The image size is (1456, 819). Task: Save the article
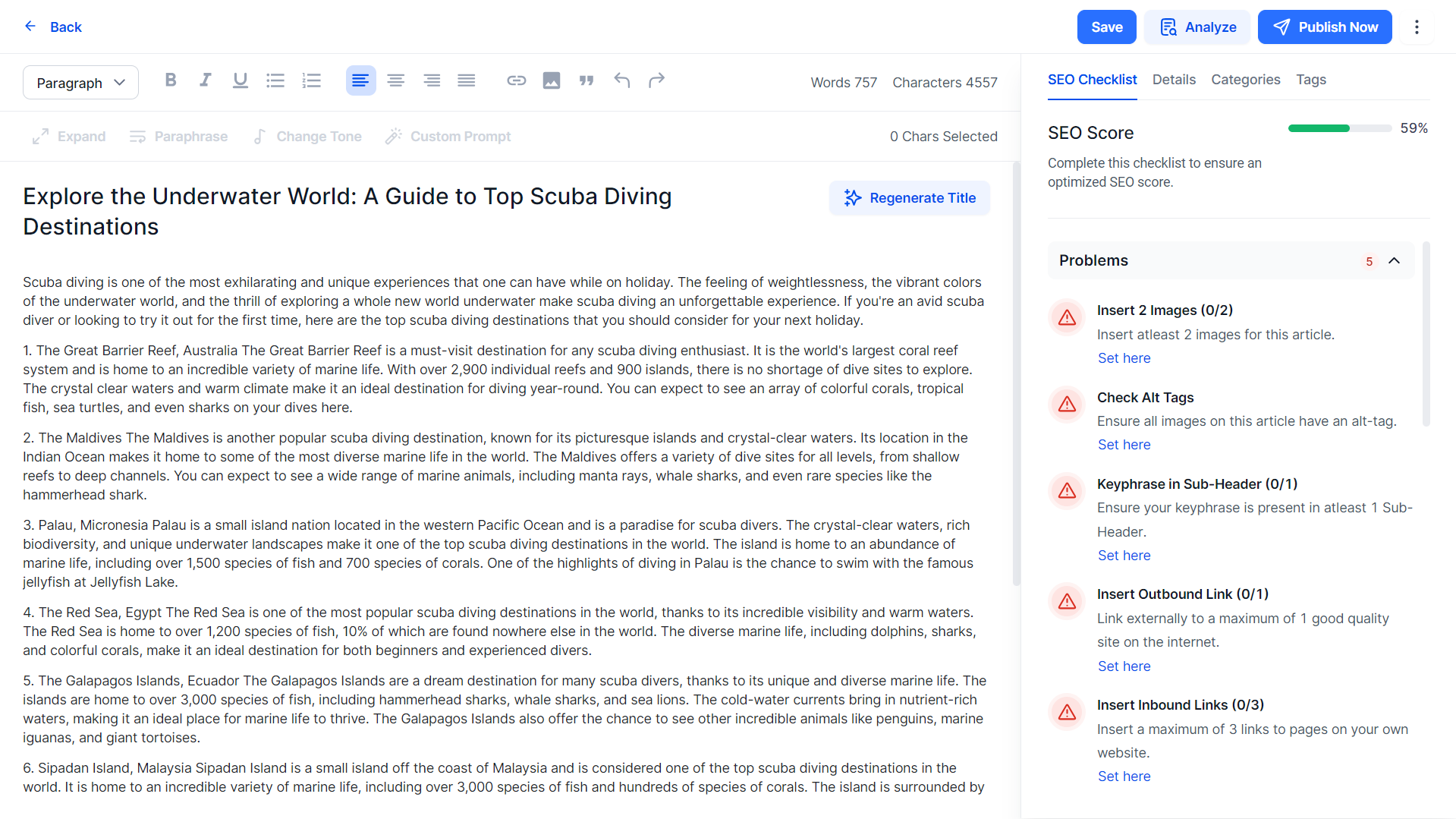click(x=1106, y=27)
